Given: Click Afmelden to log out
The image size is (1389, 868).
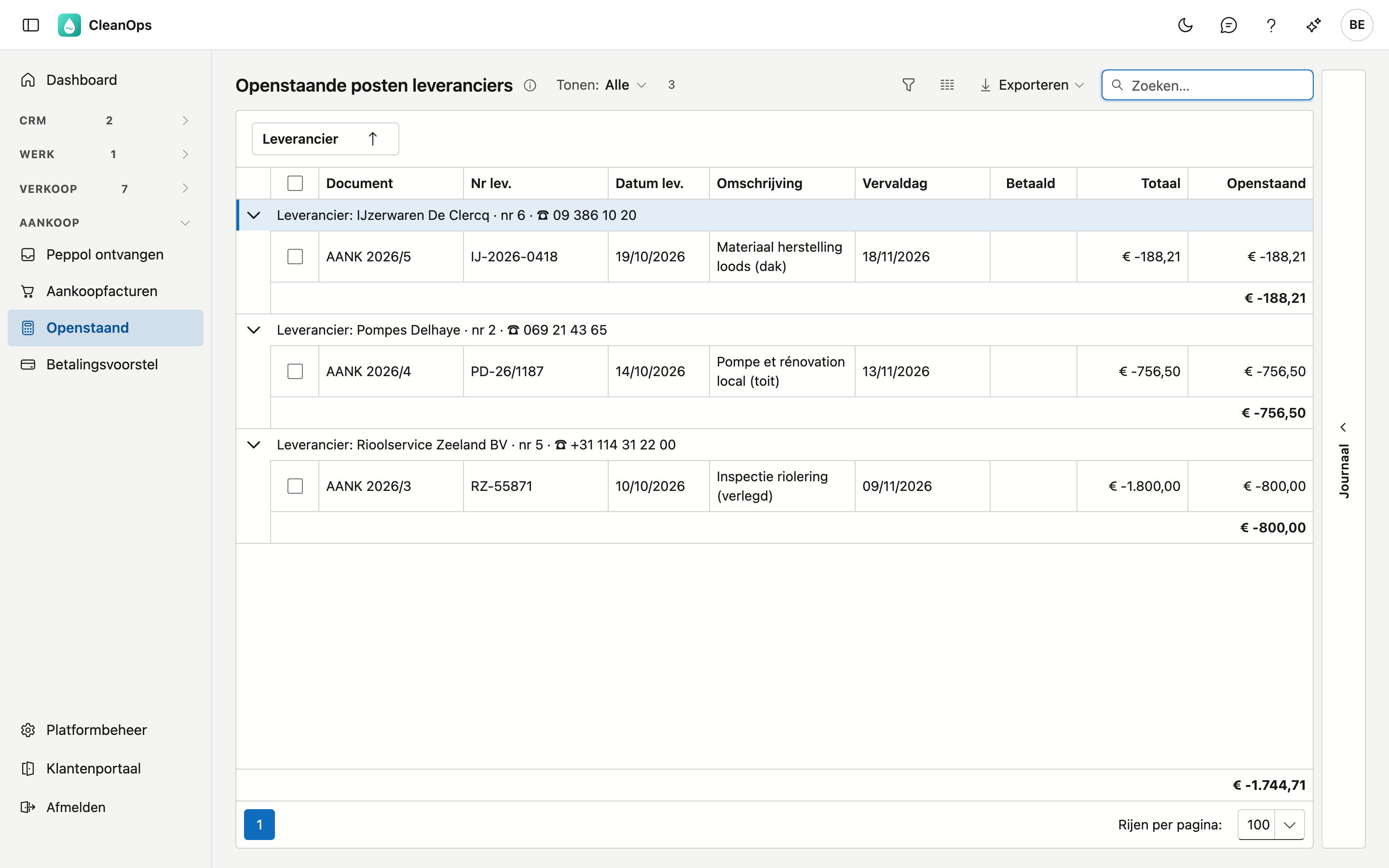Looking at the screenshot, I should click(x=106, y=807).
